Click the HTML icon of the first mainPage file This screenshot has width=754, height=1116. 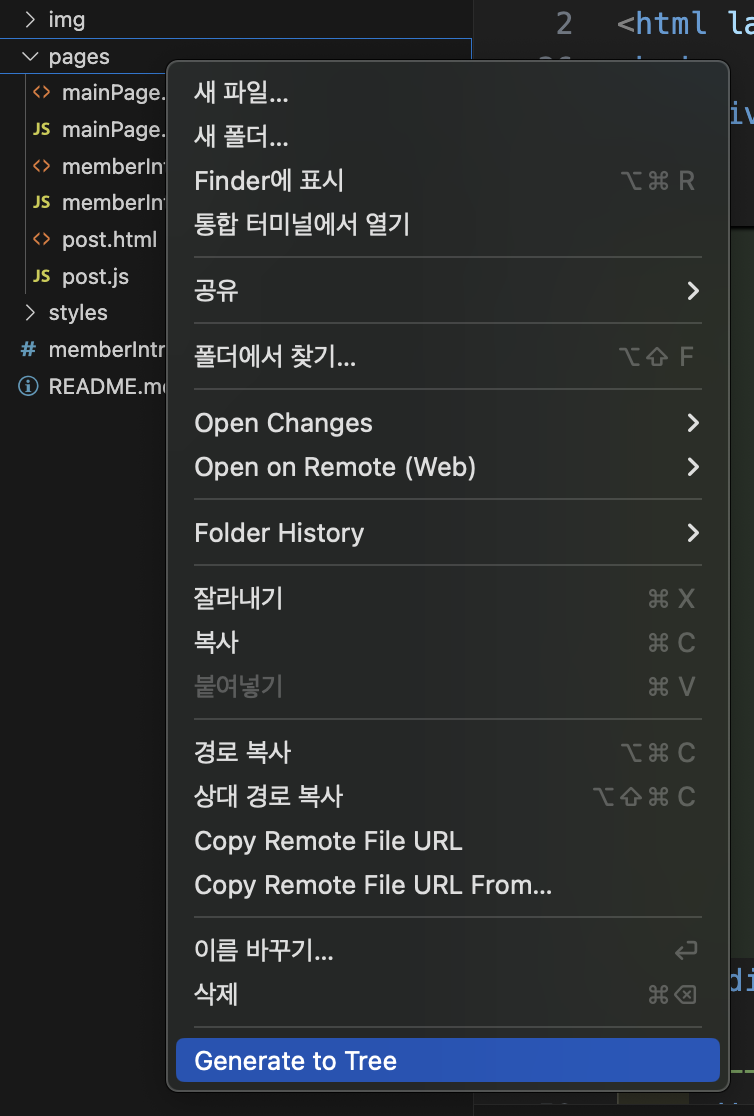pyautogui.click(x=41, y=93)
